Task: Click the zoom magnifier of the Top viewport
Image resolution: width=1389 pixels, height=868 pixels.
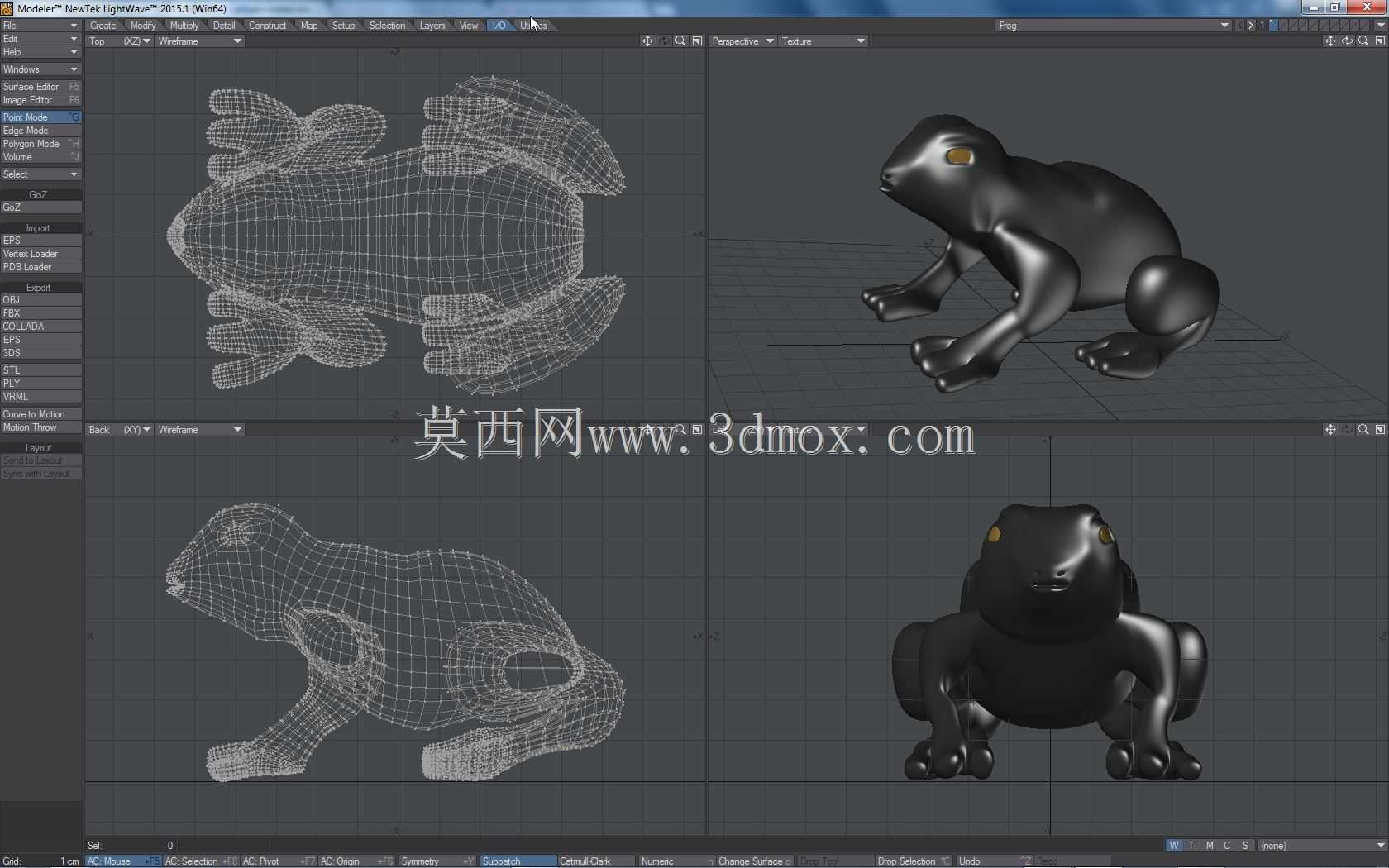Action: 680,41
